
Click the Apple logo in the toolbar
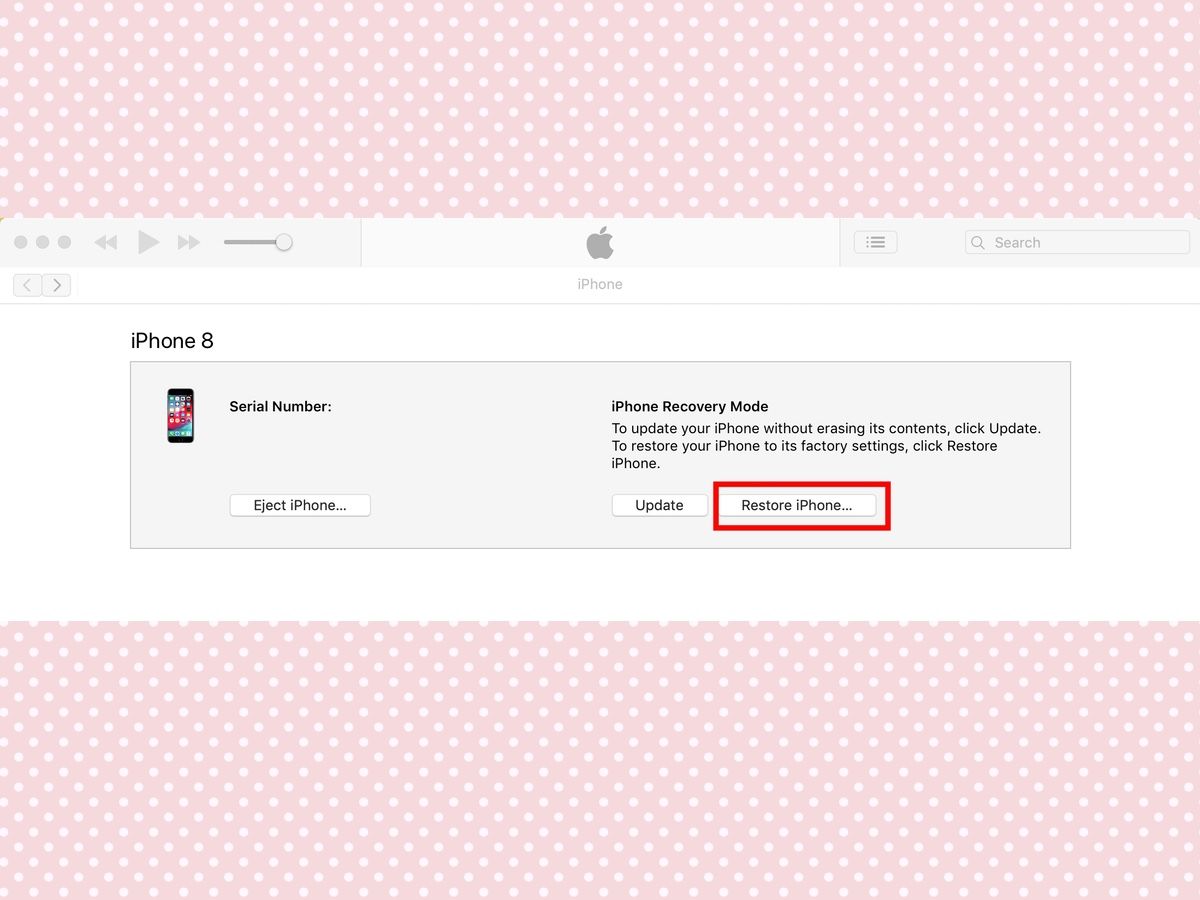point(600,241)
